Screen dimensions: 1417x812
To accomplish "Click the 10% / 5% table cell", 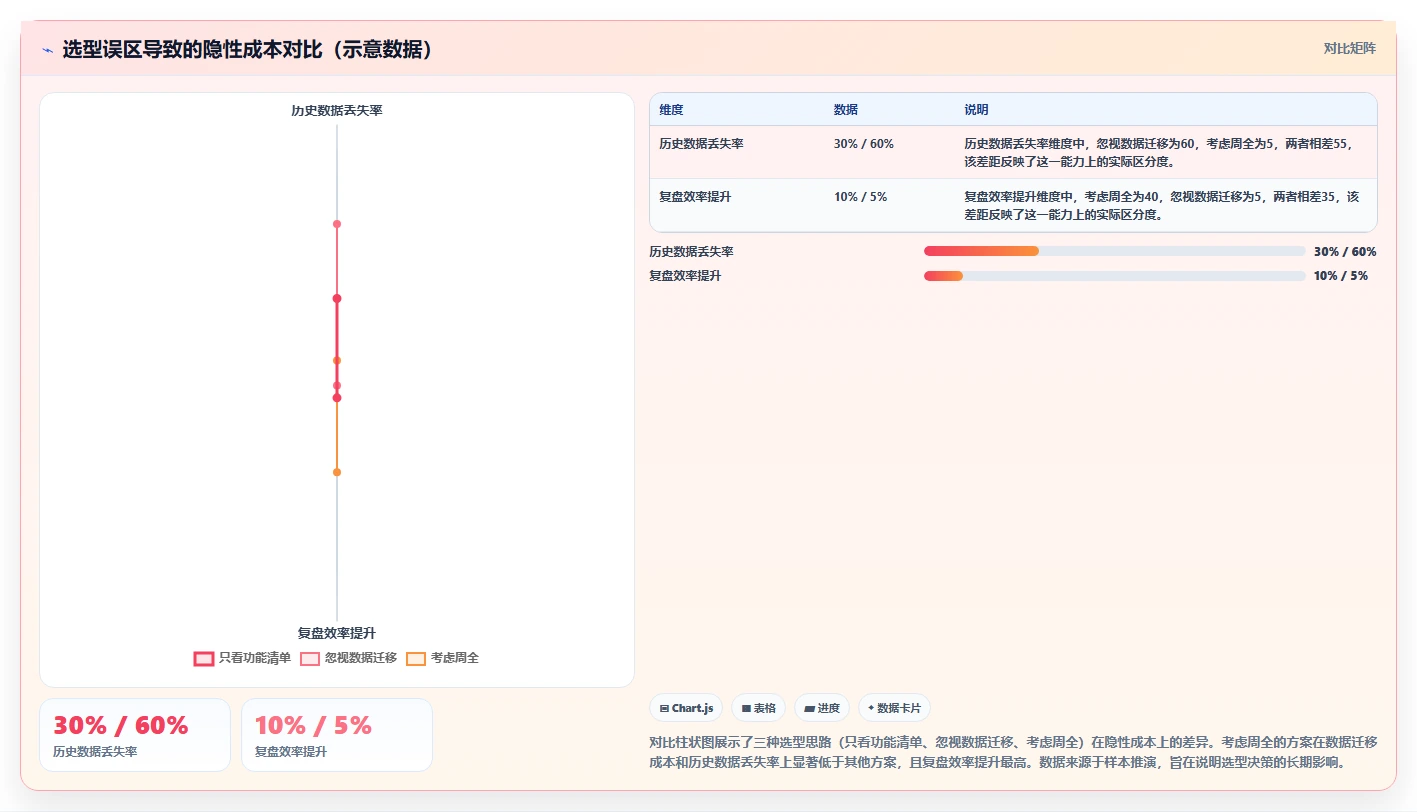I will [860, 197].
